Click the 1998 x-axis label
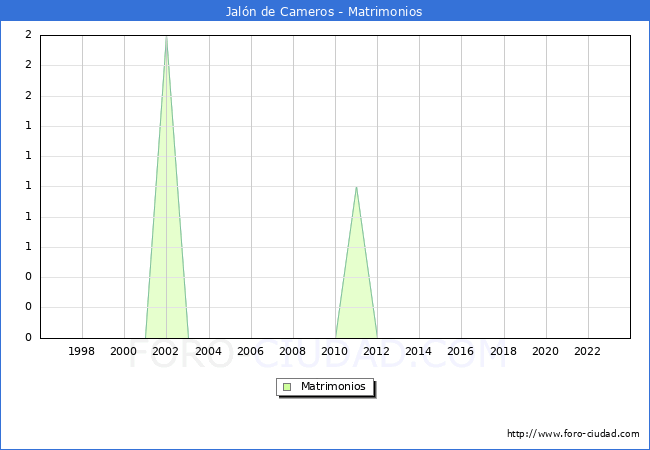The width and height of the screenshot is (650, 450). pyautogui.click(x=81, y=351)
